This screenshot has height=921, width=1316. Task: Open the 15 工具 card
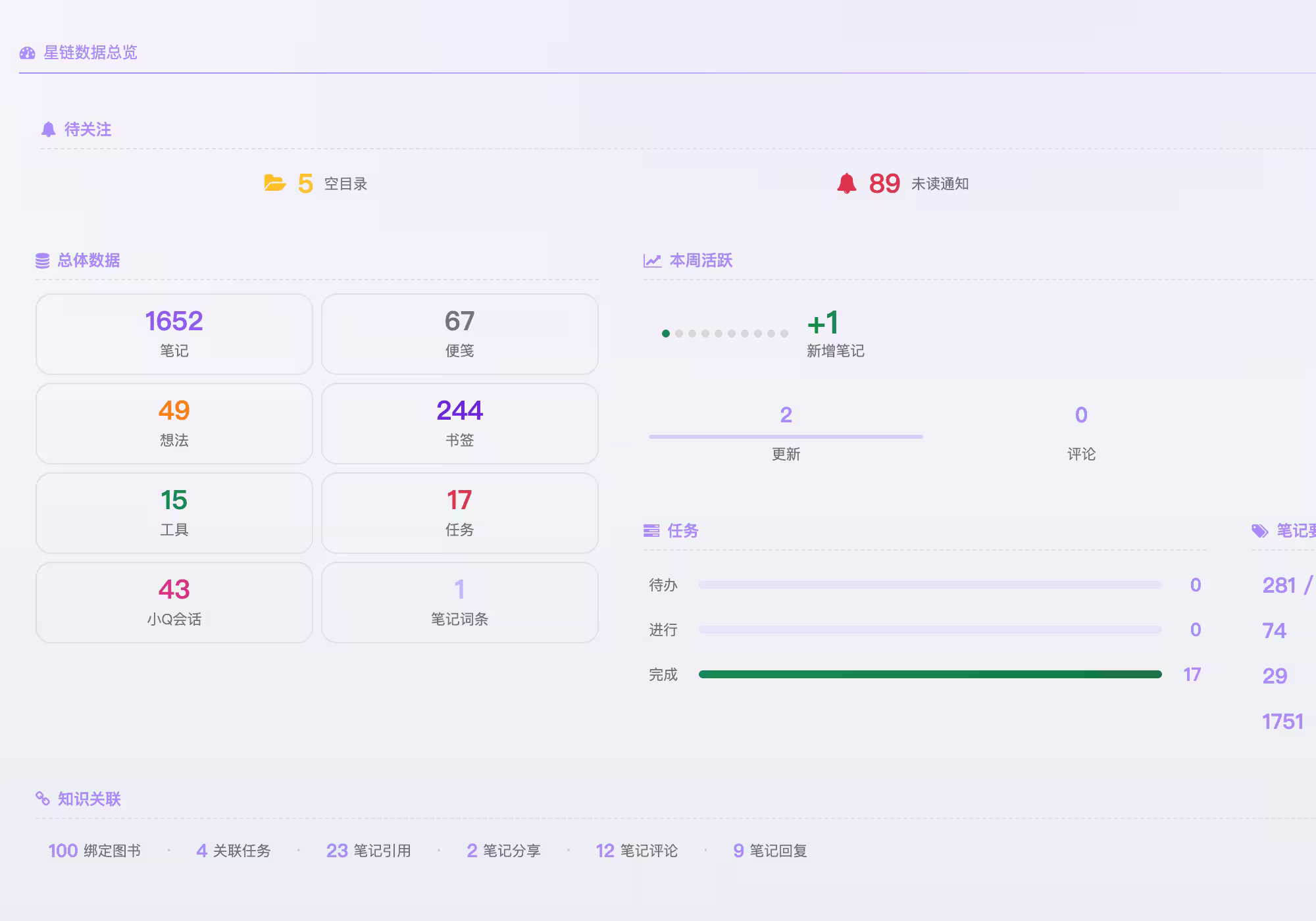click(x=174, y=513)
